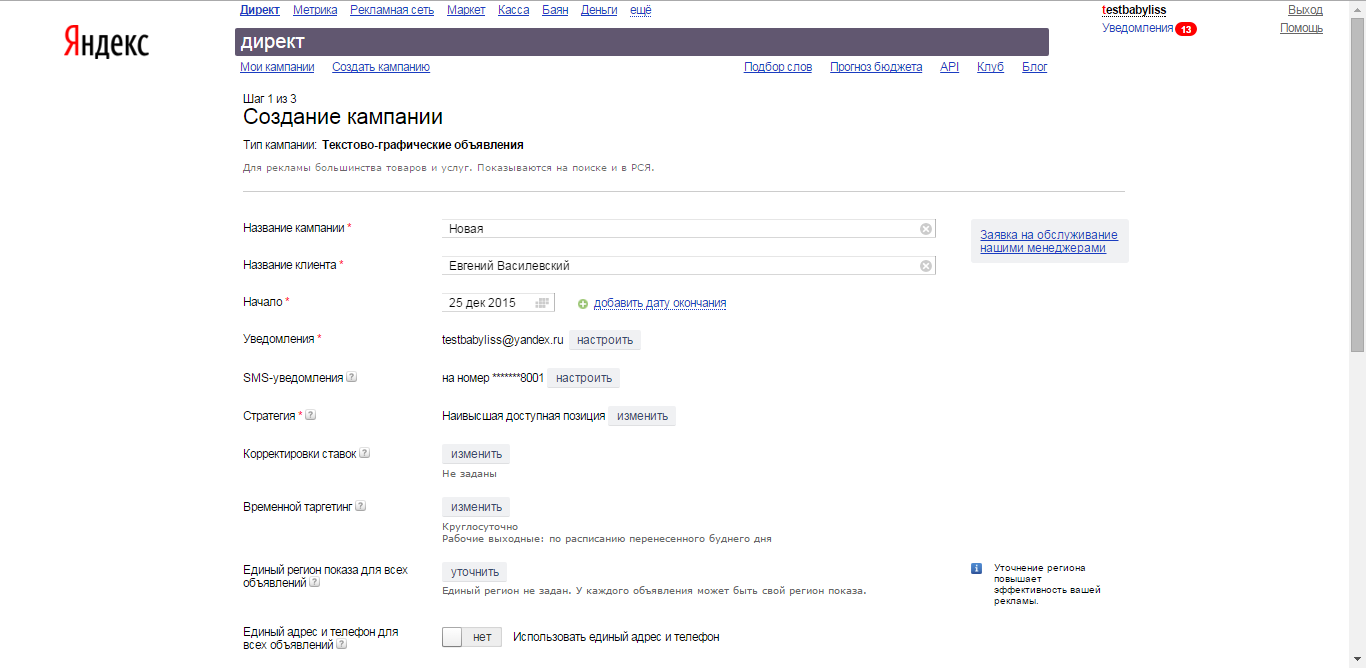This screenshot has height=668, width=1366.
Task: Open the Мои кампании page
Action: coord(277,67)
